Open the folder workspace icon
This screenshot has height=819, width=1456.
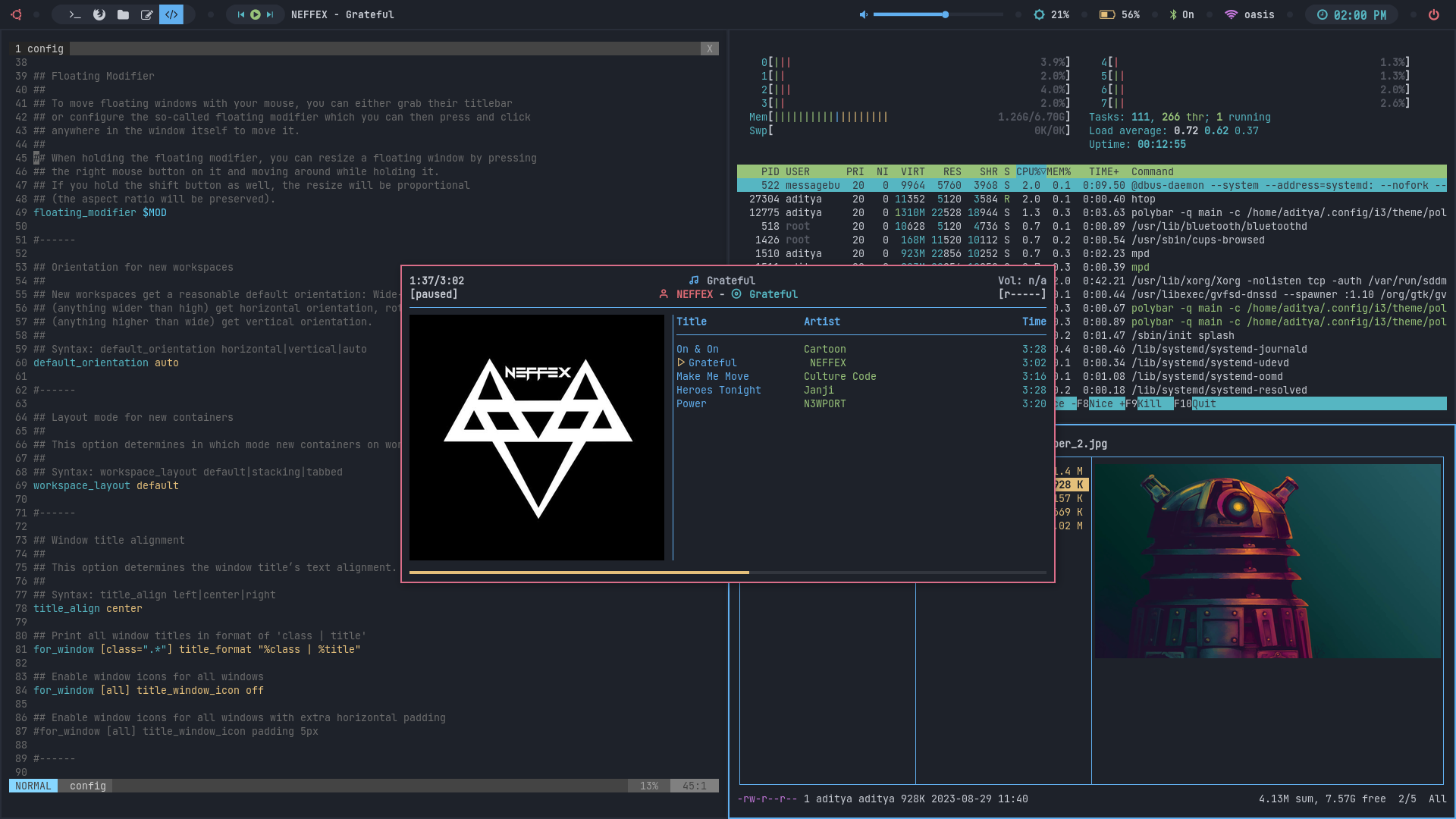coord(123,14)
